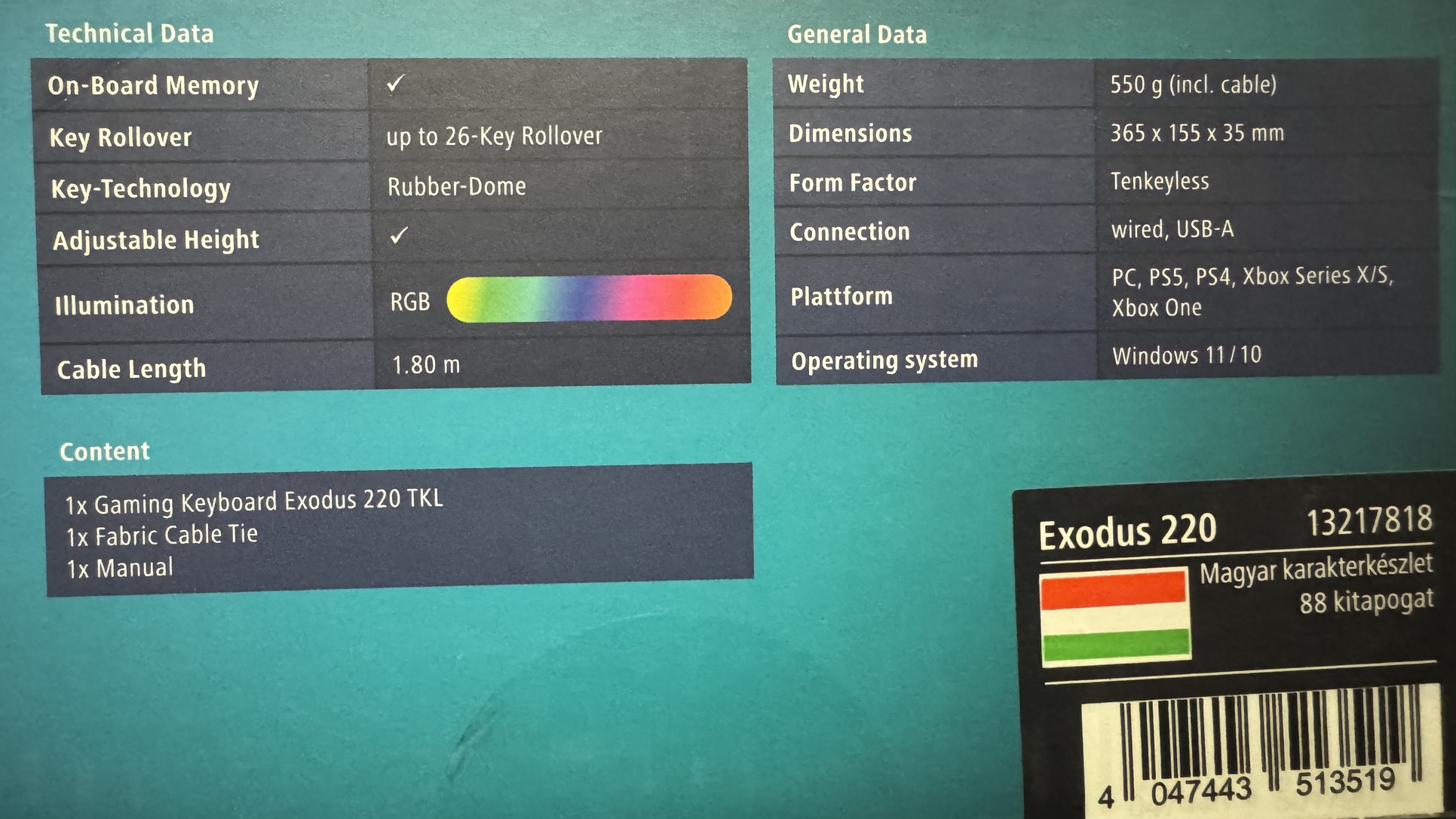Viewport: 1456px width, 819px height.
Task: Click the 1.80 m cable length value
Action: point(425,366)
